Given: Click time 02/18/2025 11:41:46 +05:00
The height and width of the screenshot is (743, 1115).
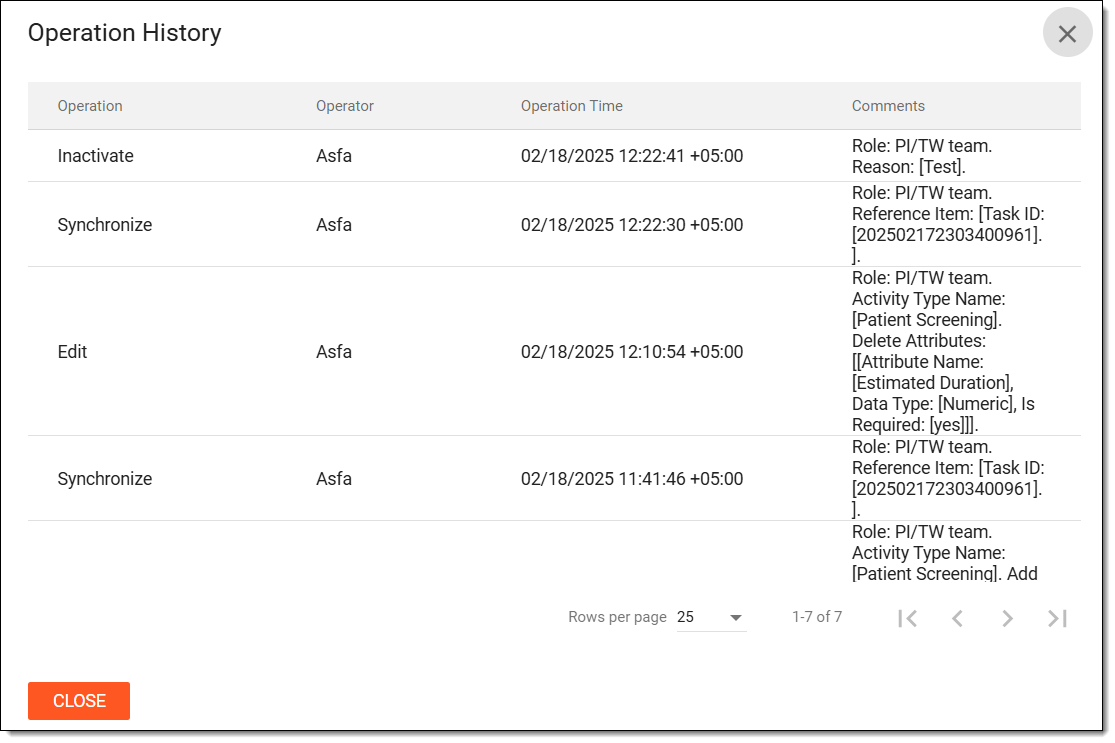Looking at the screenshot, I should point(631,479).
